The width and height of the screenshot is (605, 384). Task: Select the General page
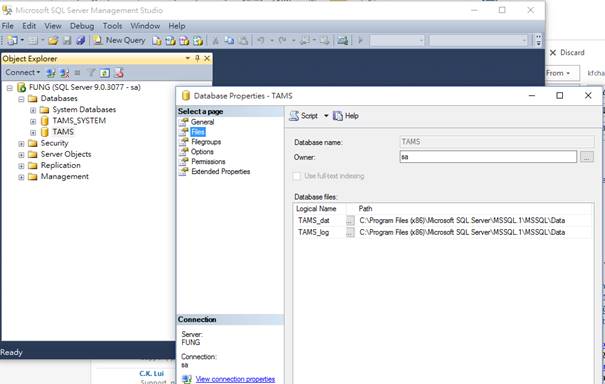[202, 122]
